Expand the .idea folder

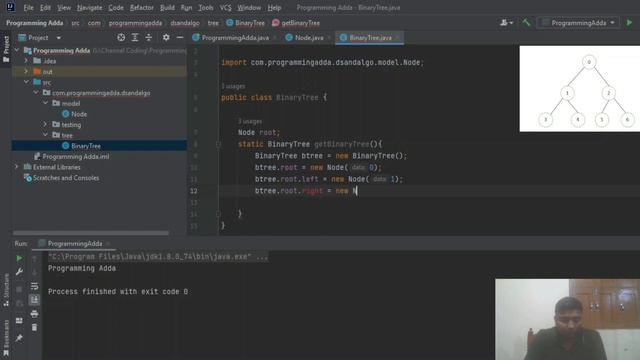[27, 61]
